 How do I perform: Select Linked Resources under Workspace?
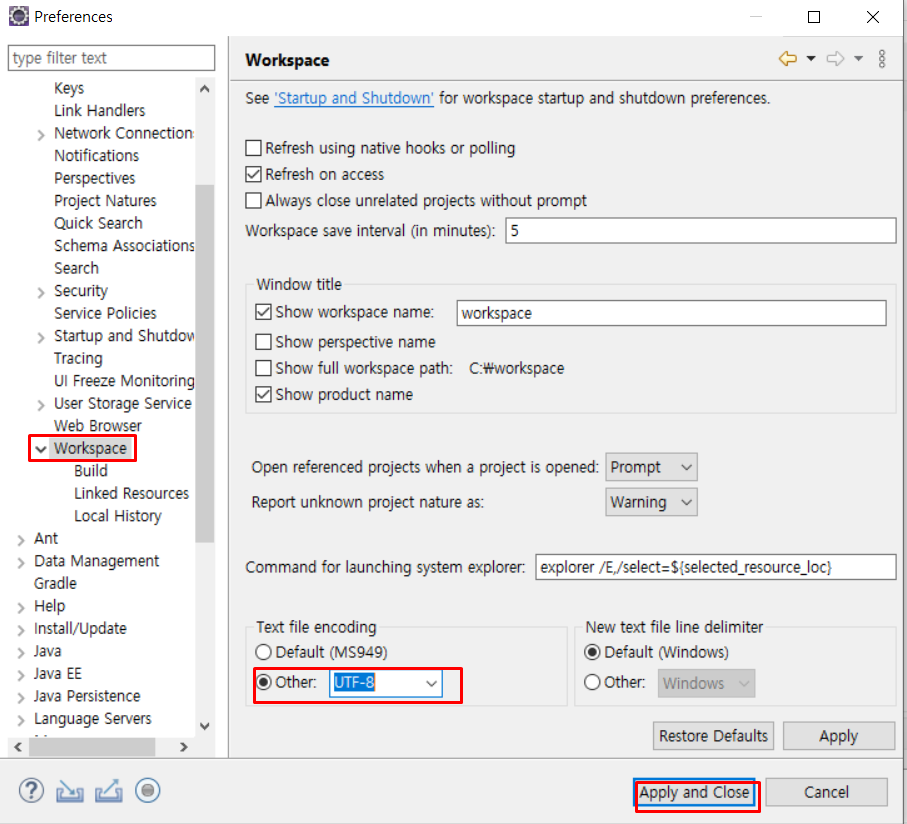(131, 493)
